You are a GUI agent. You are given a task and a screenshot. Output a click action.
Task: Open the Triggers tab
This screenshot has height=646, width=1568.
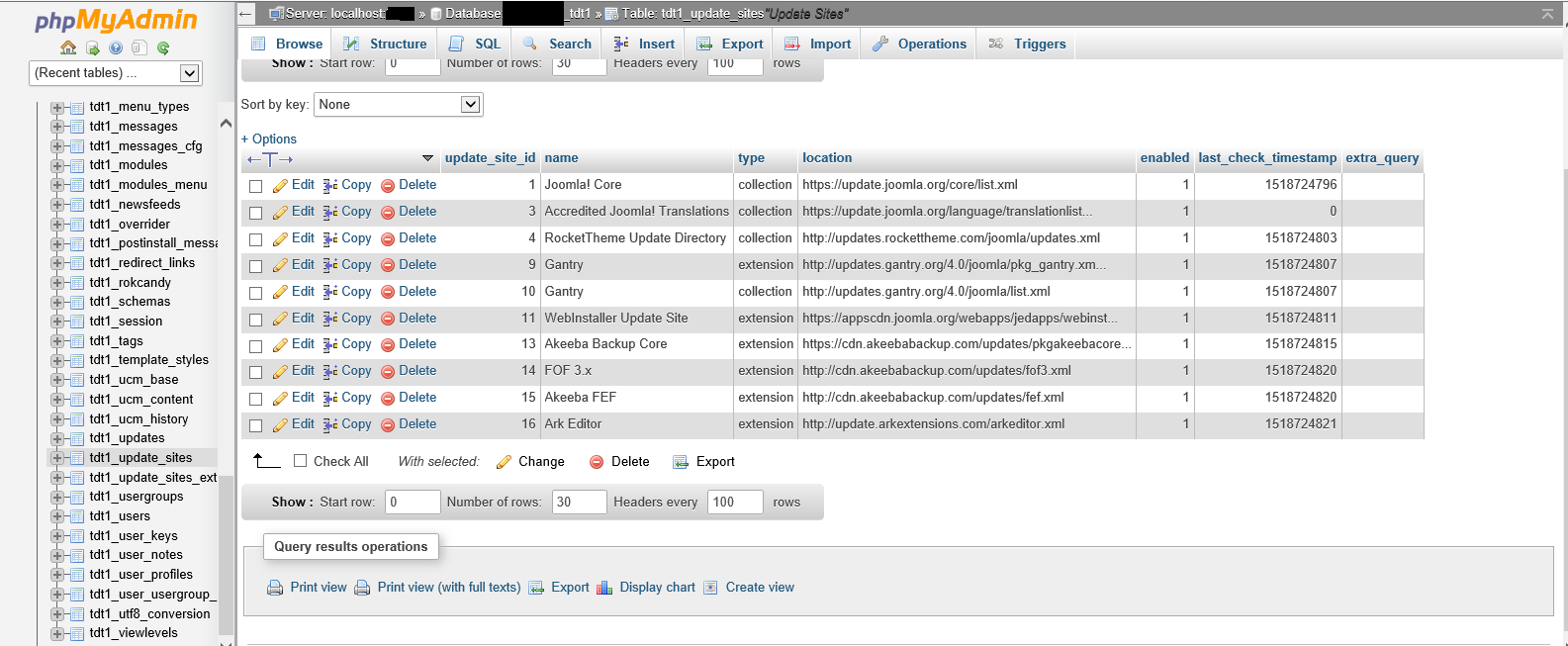[x=1027, y=44]
